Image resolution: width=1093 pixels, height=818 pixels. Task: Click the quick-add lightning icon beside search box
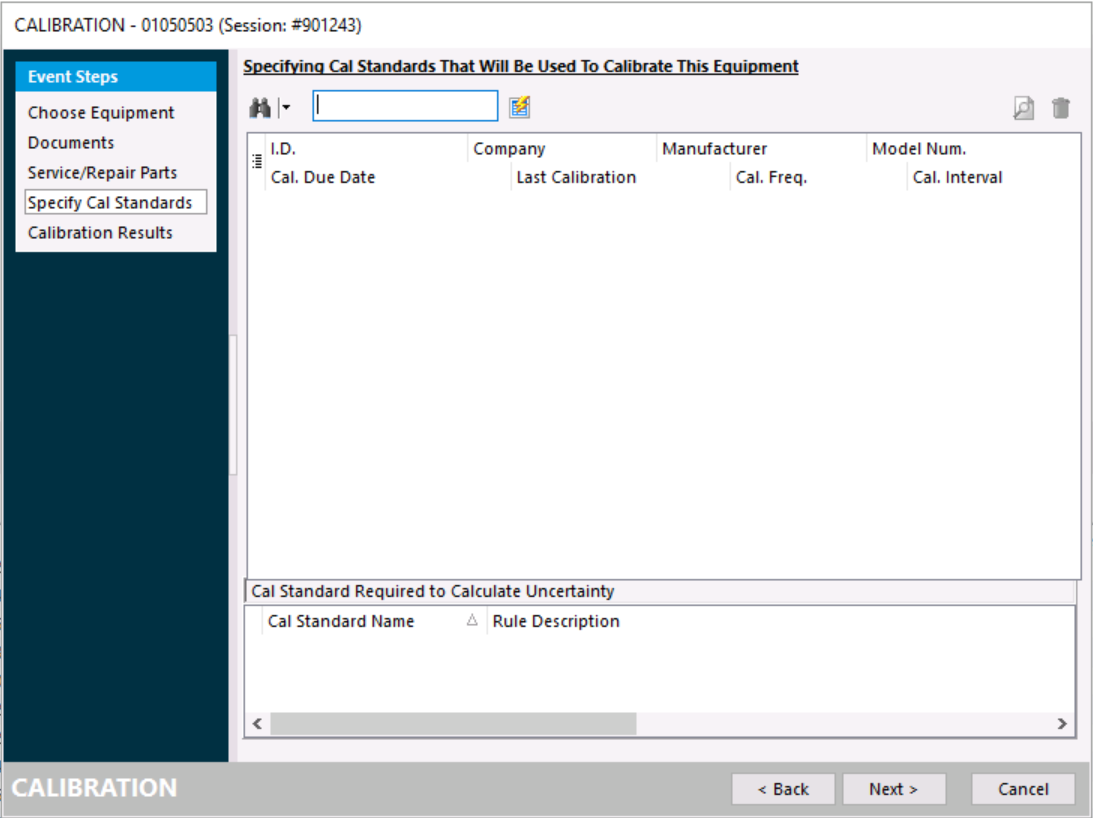pyautogui.click(x=519, y=107)
